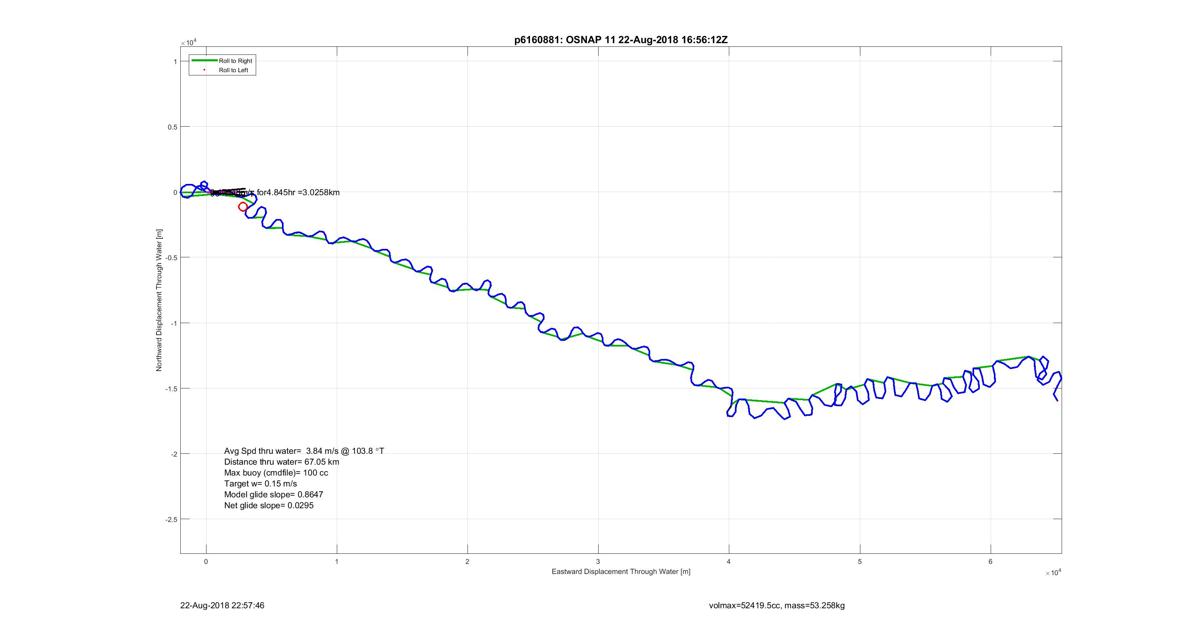Click the x-axis tick label '6'
The image size is (1200, 622).
[990, 561]
